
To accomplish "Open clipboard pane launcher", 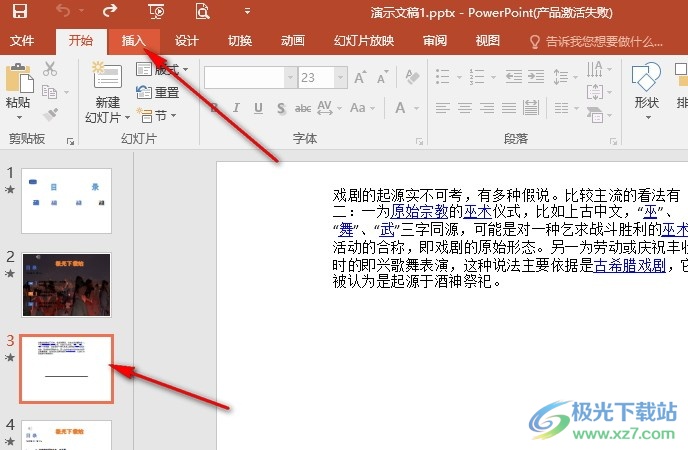I will (x=70, y=141).
